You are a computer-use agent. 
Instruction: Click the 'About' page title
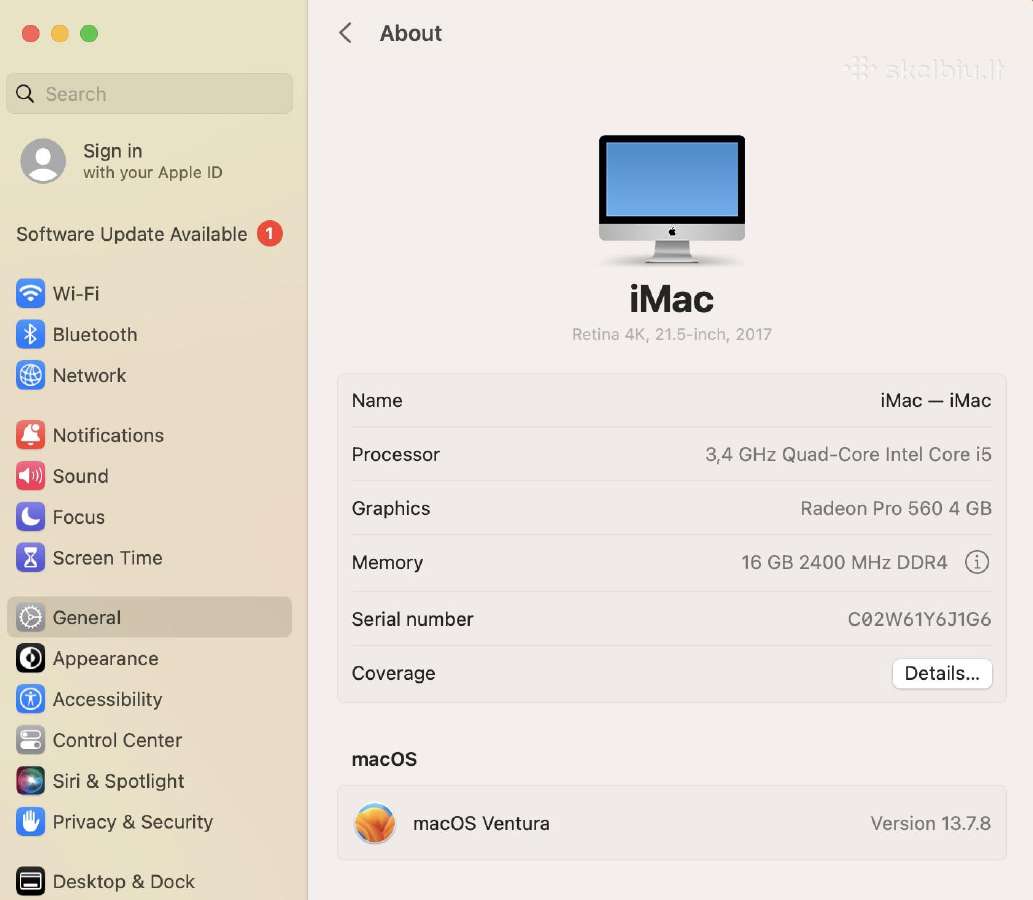[x=410, y=33]
